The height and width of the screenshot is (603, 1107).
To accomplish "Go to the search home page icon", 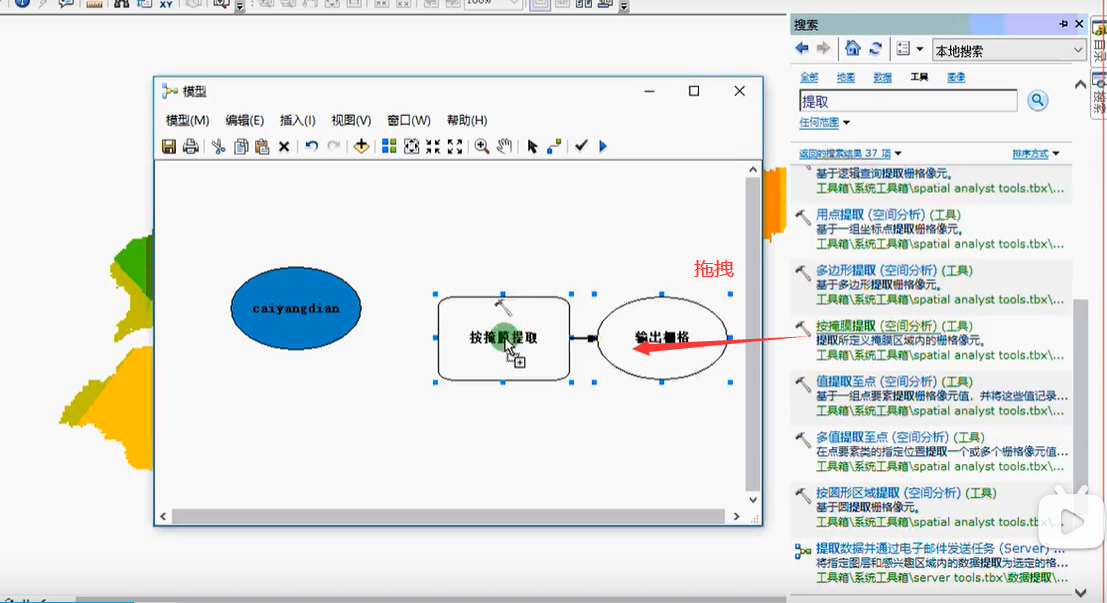I will point(853,48).
